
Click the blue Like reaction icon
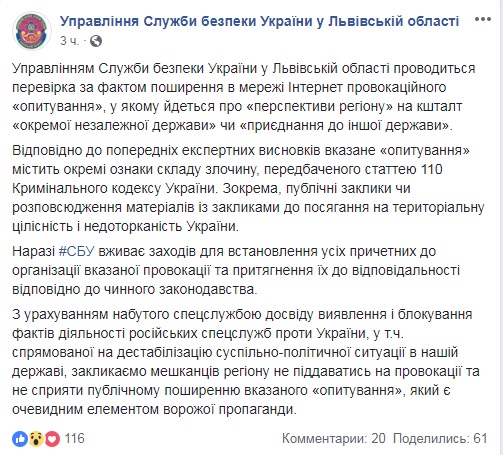point(20,439)
